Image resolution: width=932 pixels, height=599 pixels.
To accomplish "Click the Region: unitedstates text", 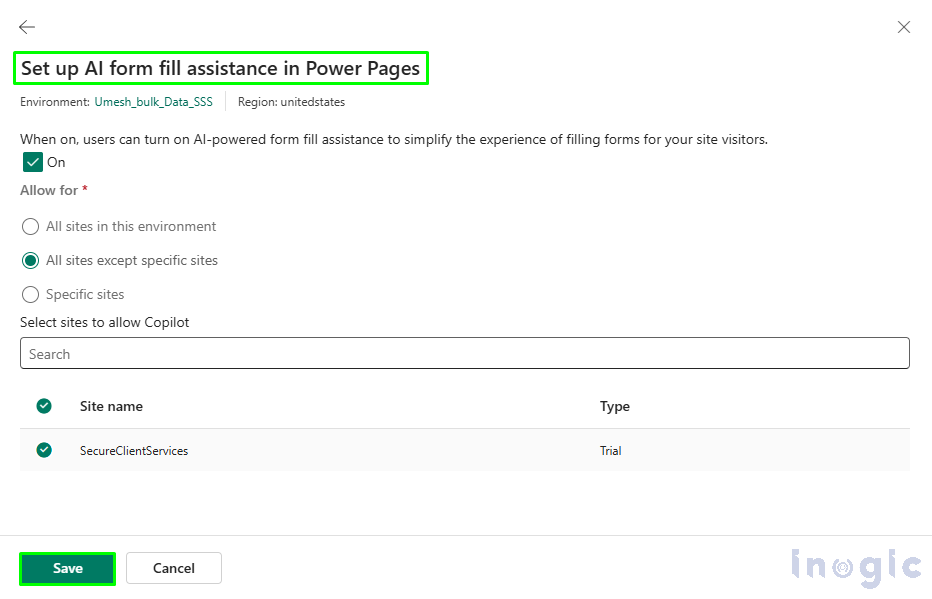I will point(291,102).
